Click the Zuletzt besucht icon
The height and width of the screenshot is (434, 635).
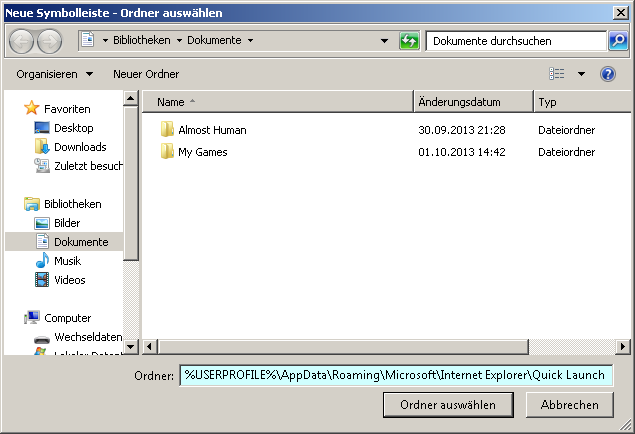tap(42, 166)
